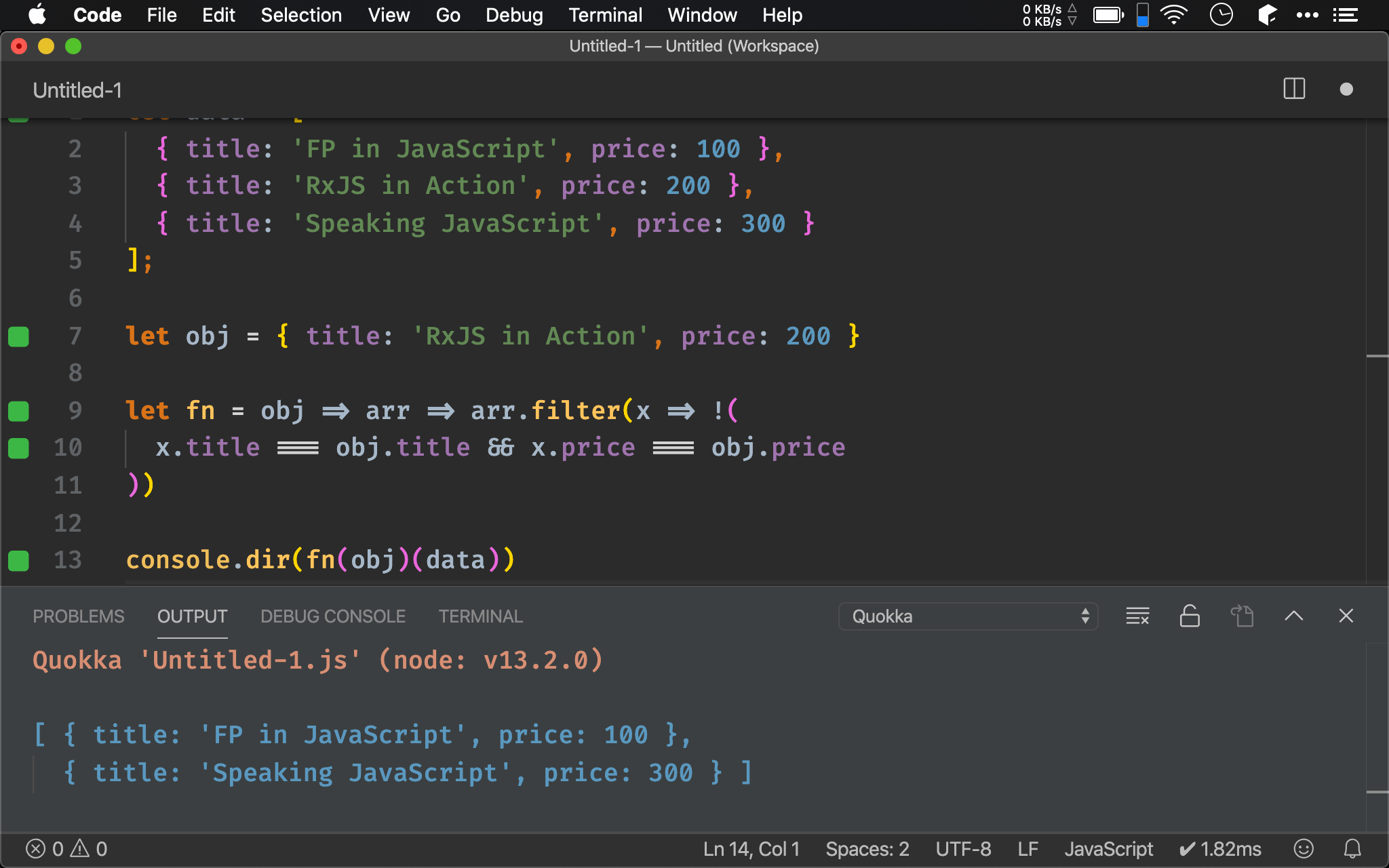Viewport: 1389px width, 868px height.
Task: Maximize output panel with chevron up
Action: coord(1293,616)
